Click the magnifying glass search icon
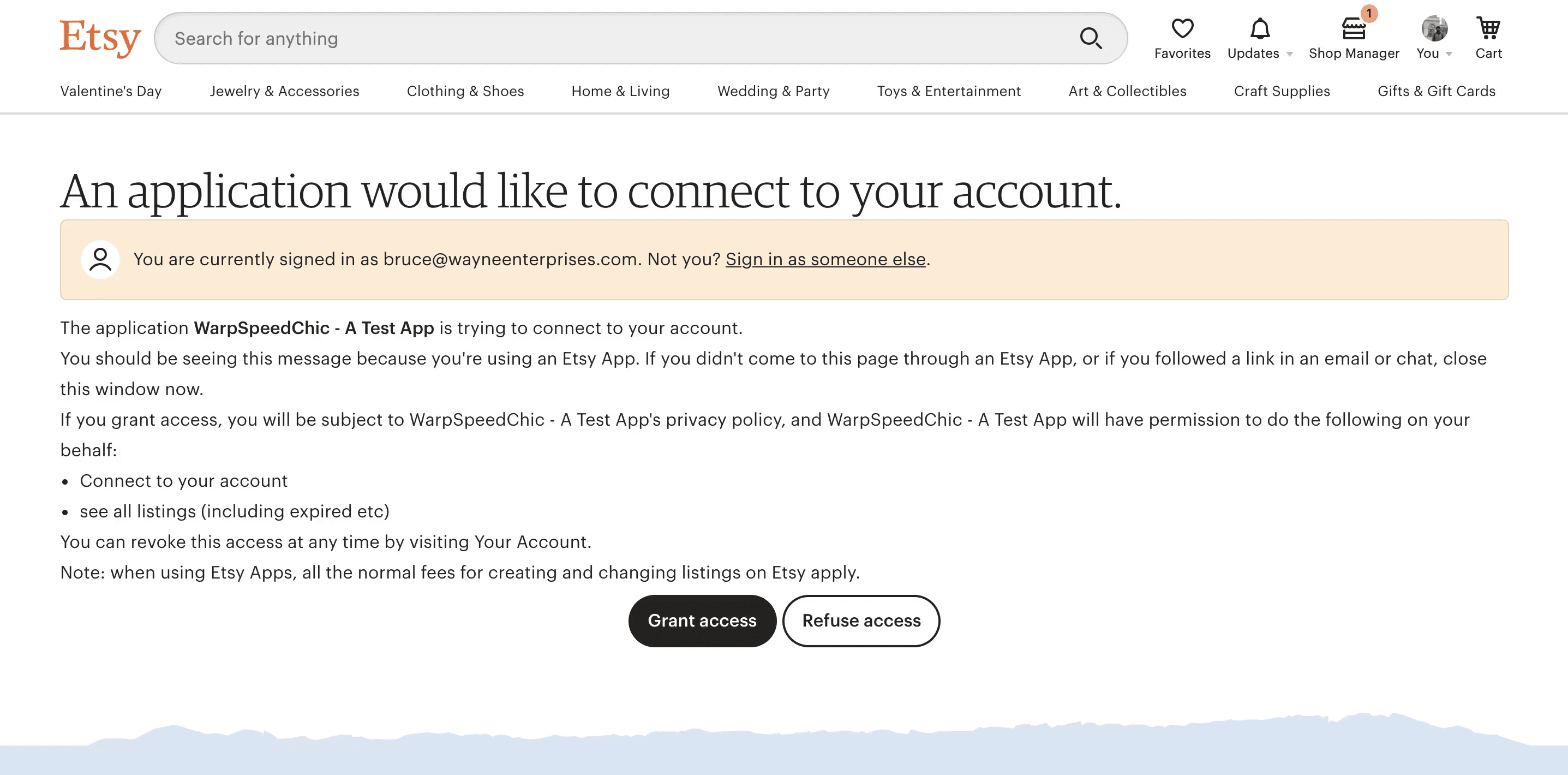 (1091, 38)
